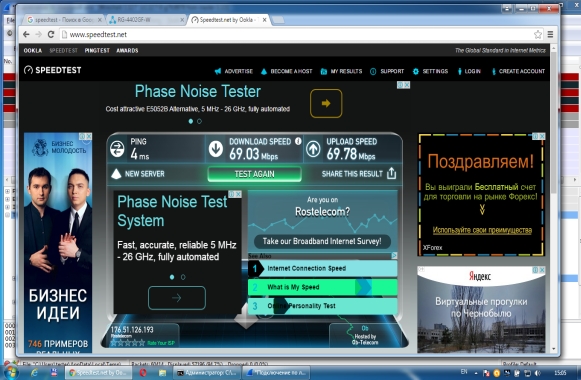Click the www.speedtest.net address bar
This screenshot has width=581, height=380.
pyautogui.click(x=296, y=34)
